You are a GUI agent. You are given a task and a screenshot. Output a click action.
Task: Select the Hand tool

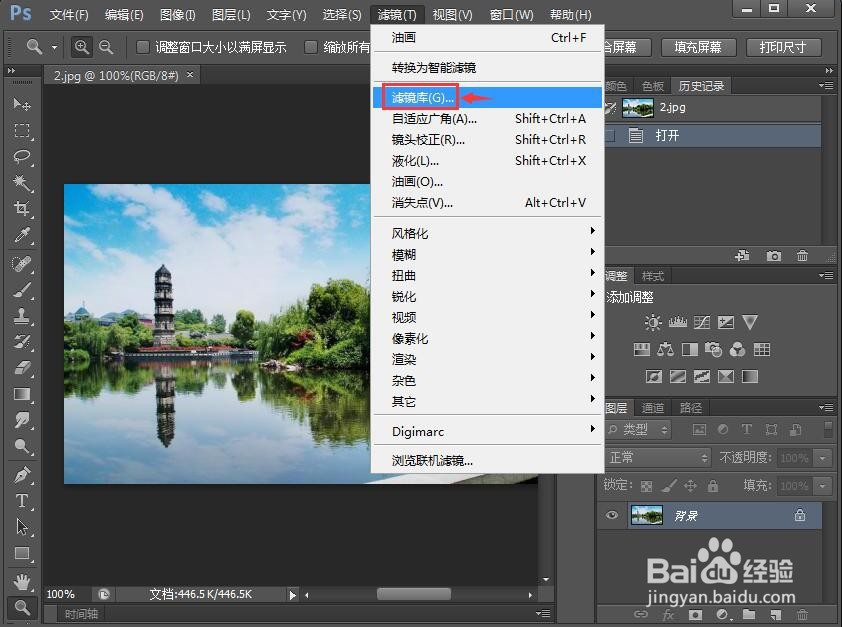[23, 581]
